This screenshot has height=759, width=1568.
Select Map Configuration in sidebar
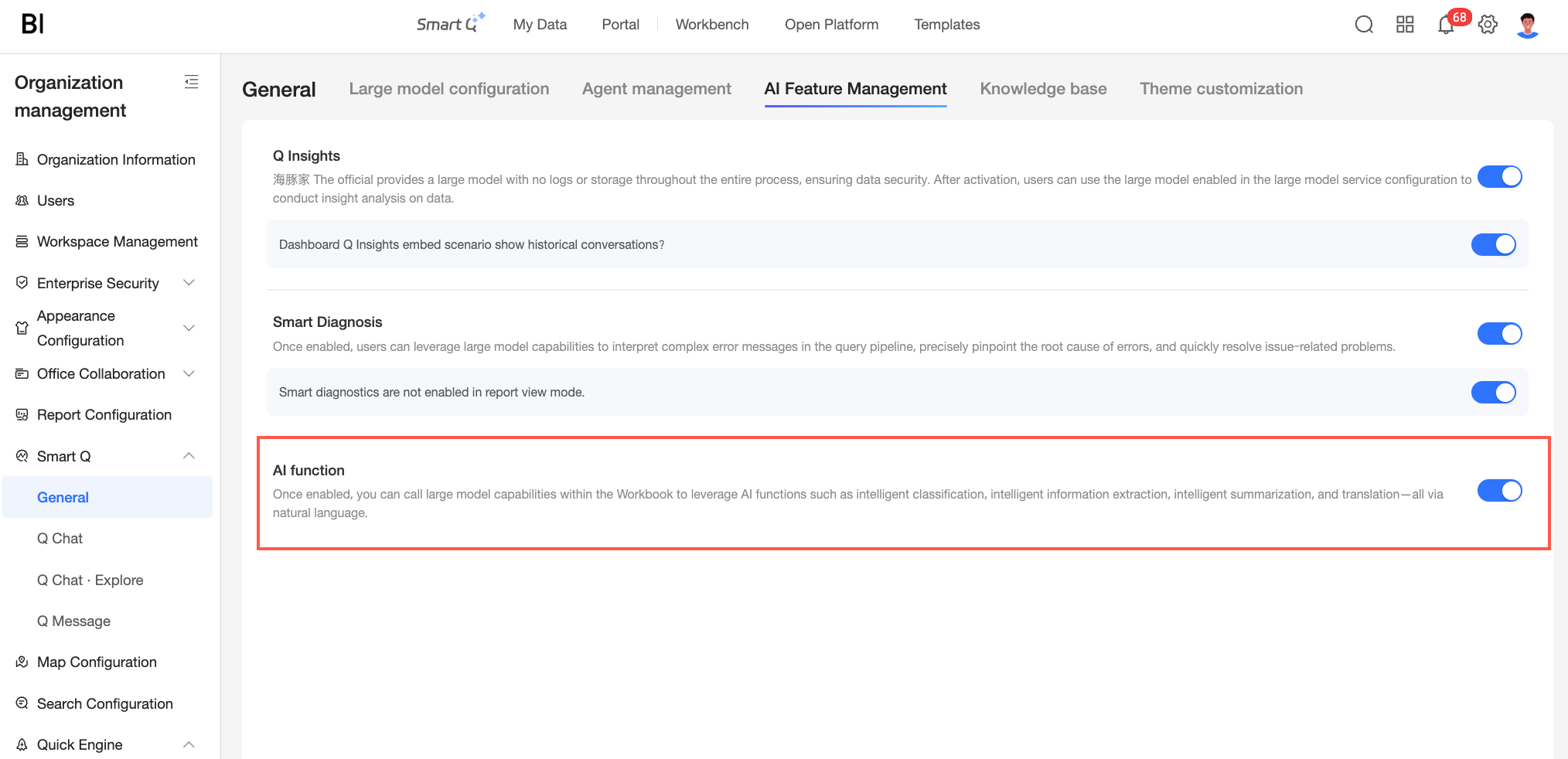[97, 662]
